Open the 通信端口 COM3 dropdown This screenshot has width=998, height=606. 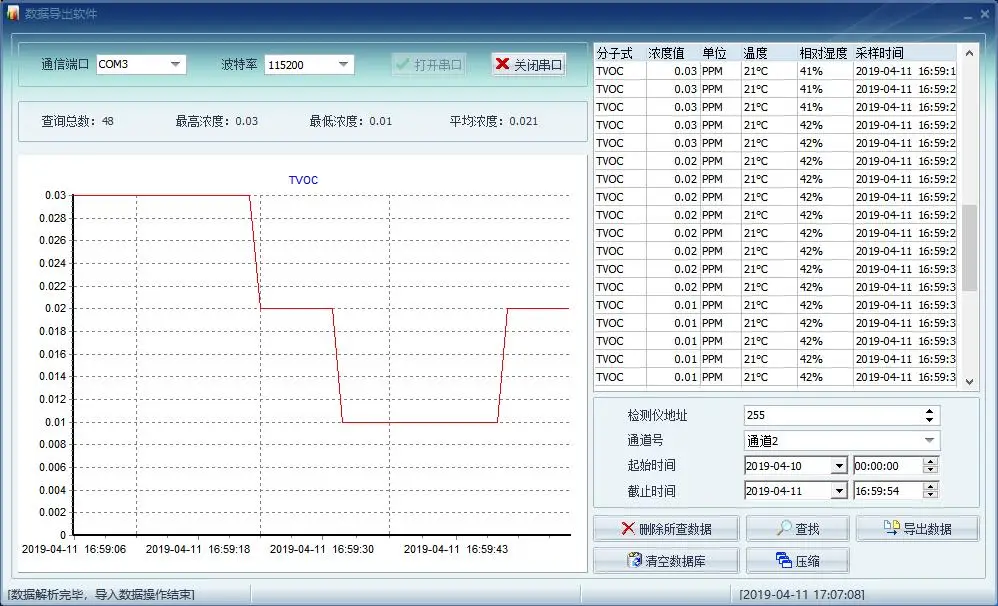click(176, 64)
